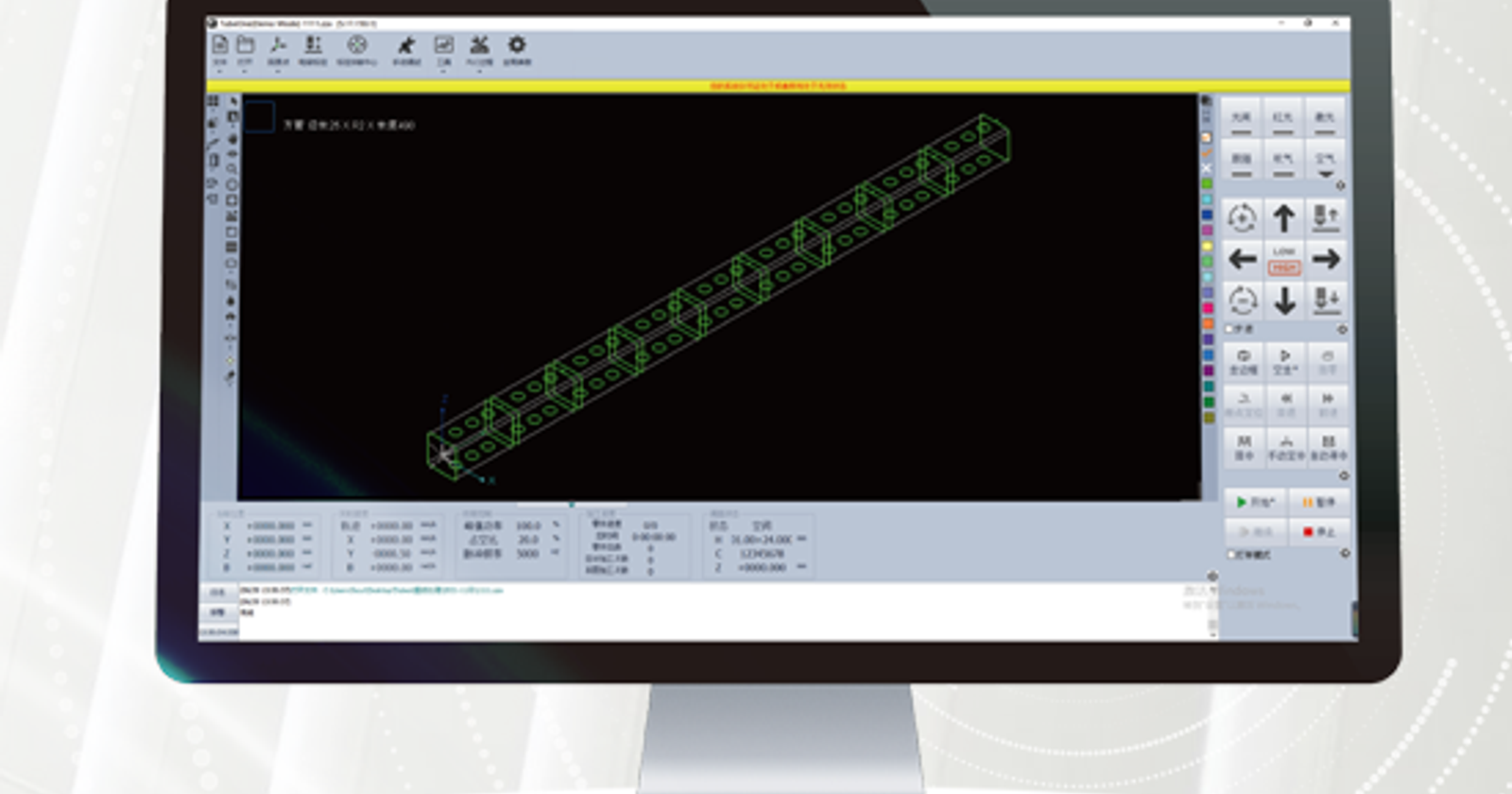Open settings with the gear icon in toolbar
Viewport: 1512px width, 794px height.
517,44
